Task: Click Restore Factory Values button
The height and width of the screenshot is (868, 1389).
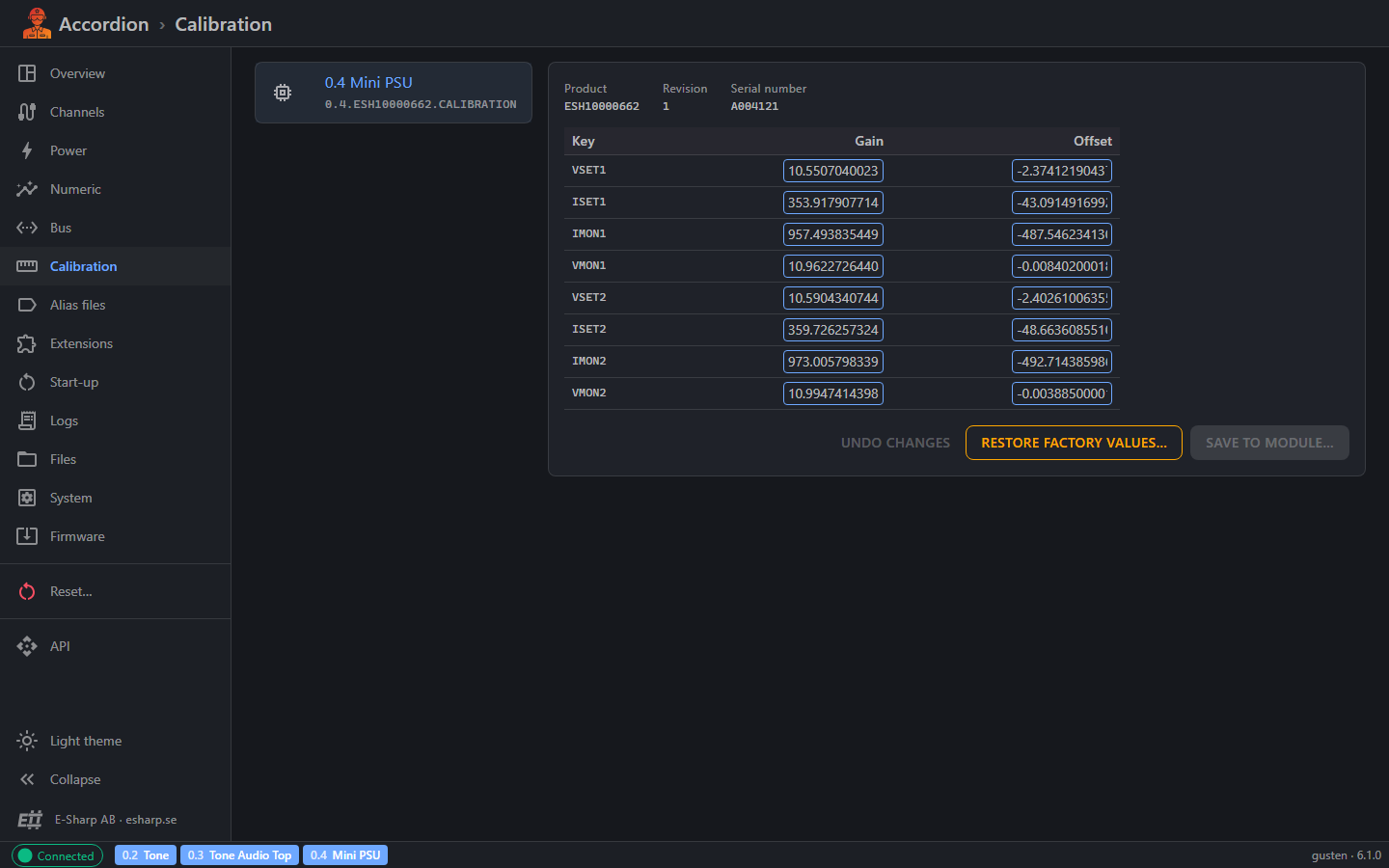Action: [x=1074, y=443]
